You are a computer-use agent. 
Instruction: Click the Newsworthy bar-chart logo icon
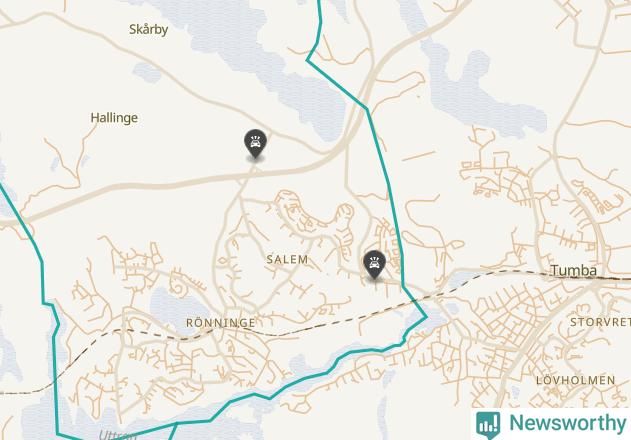pyautogui.click(x=488, y=424)
